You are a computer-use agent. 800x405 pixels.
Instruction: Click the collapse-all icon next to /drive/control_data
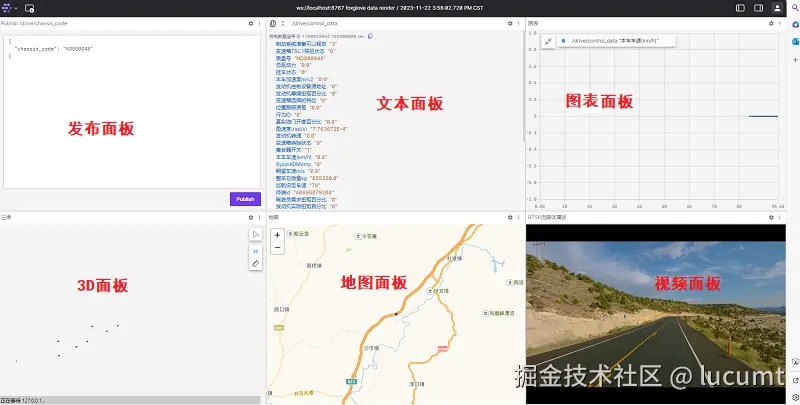click(283, 23)
